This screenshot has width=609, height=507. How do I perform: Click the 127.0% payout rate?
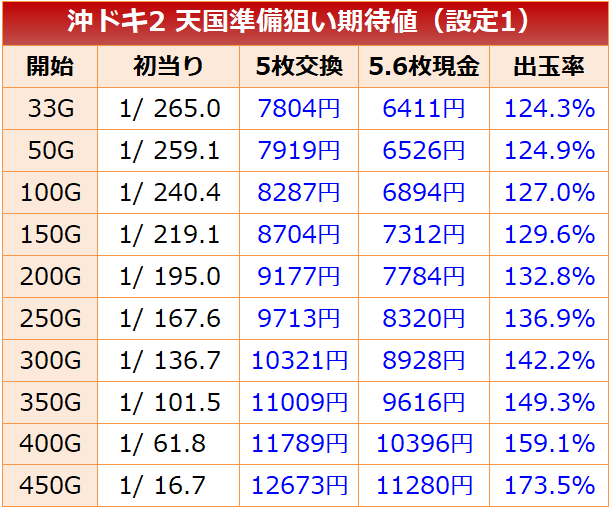point(550,192)
